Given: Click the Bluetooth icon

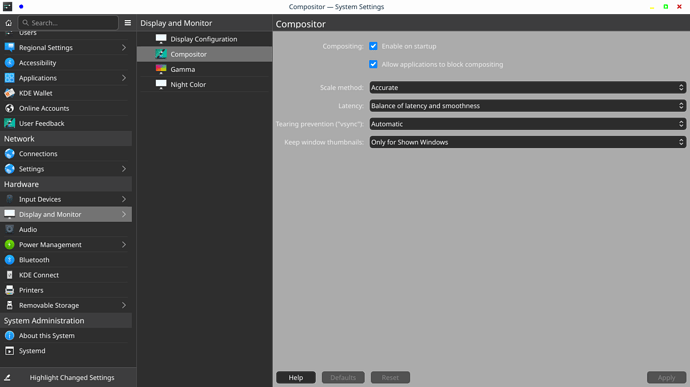Looking at the screenshot, I should point(9,260).
